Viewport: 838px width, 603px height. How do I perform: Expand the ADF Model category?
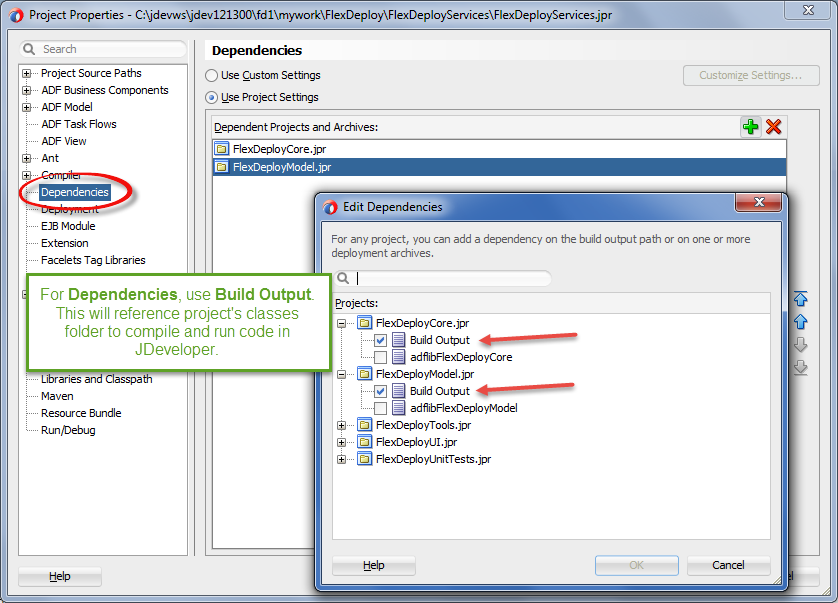26,107
